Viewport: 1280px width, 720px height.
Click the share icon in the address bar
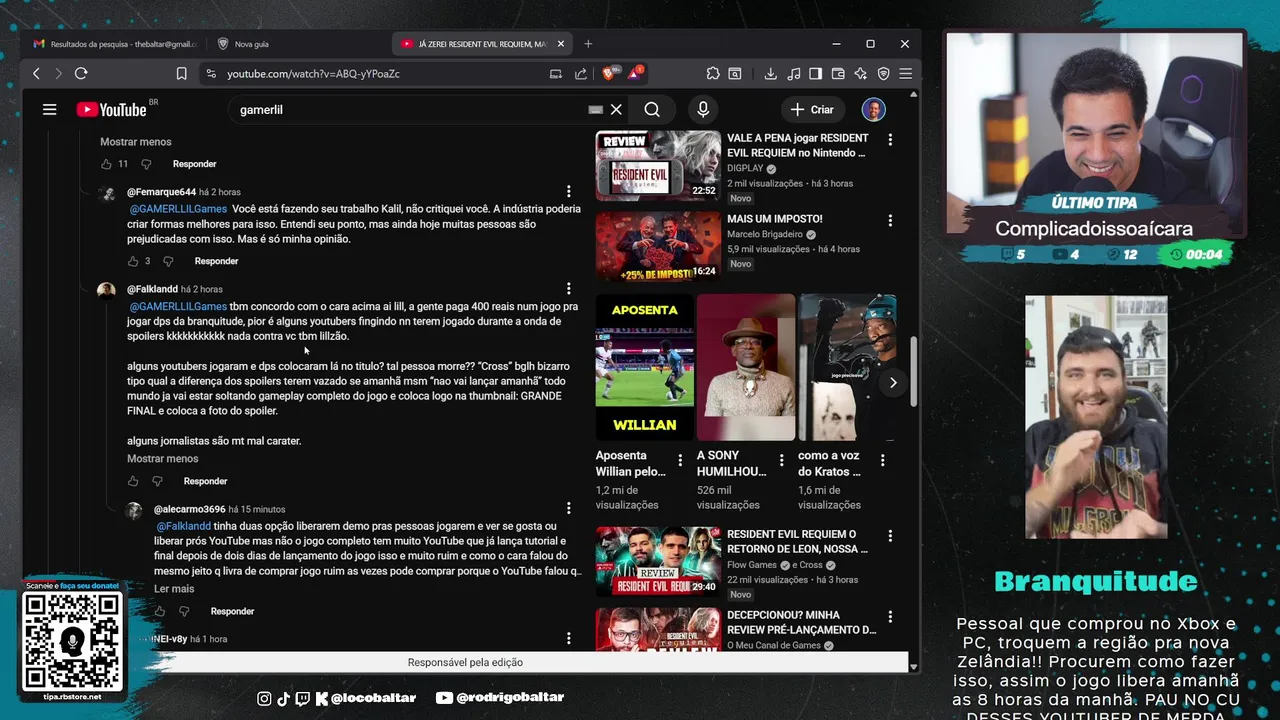pos(581,73)
